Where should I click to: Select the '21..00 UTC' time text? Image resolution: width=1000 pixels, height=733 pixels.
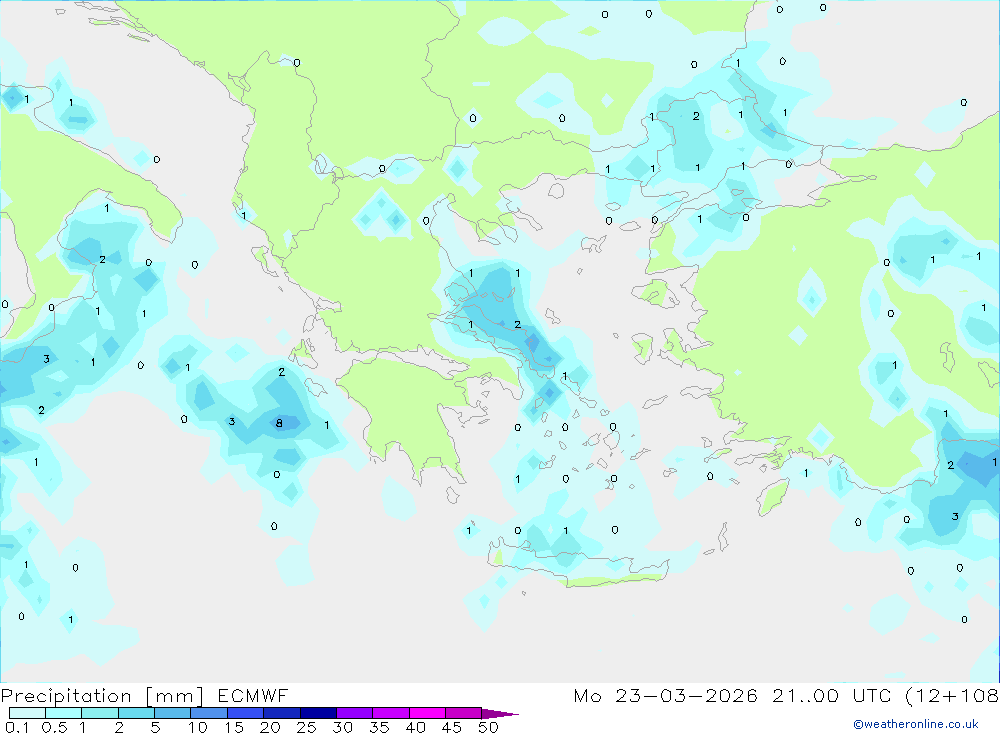click(832, 695)
